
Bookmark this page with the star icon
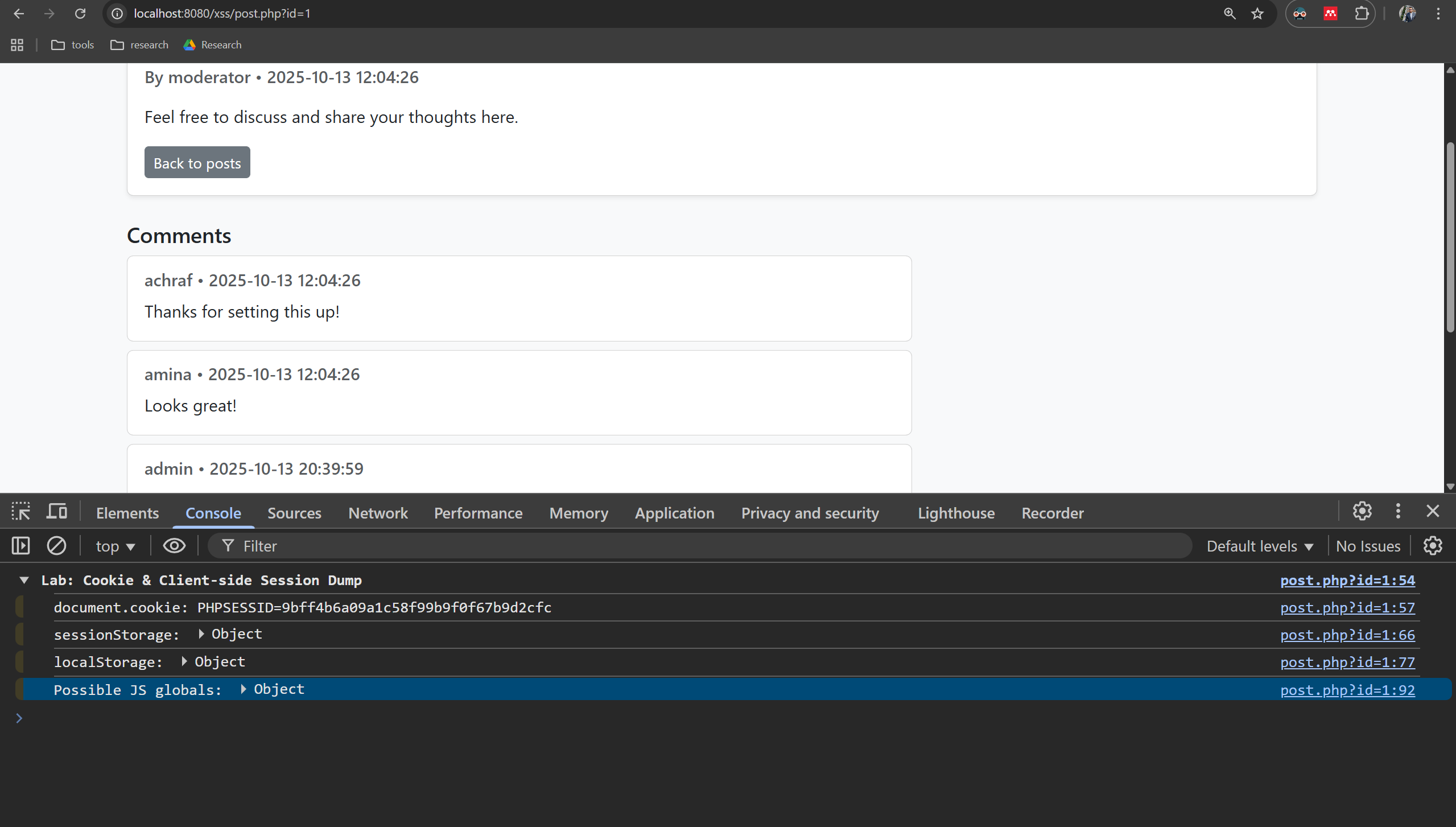pyautogui.click(x=1257, y=14)
